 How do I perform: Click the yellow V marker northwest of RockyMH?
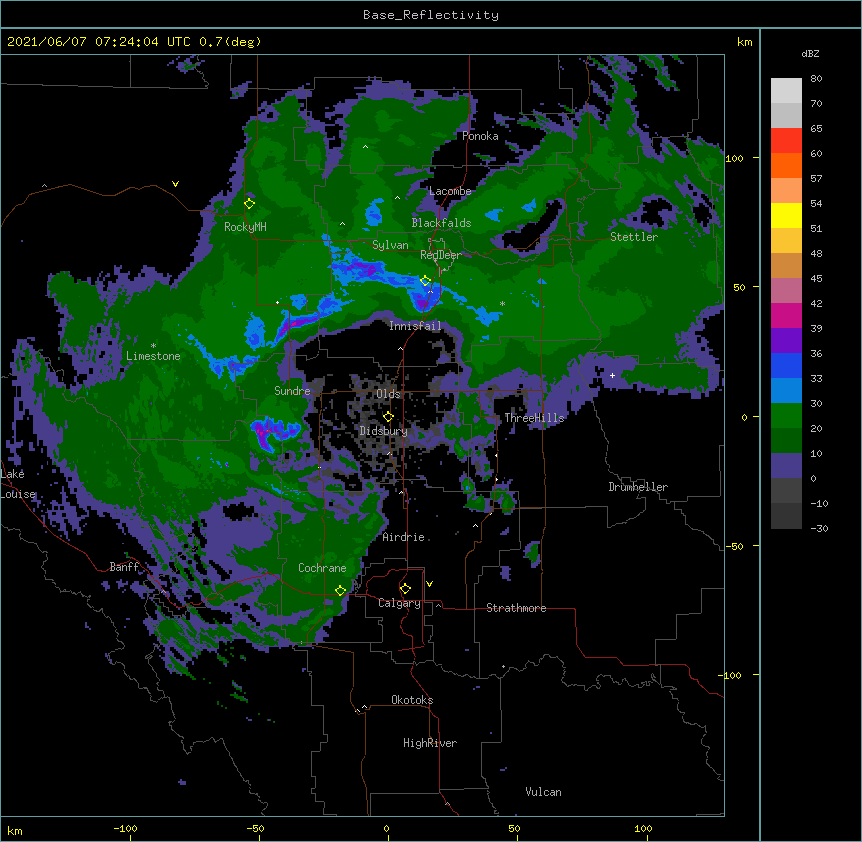pyautogui.click(x=175, y=184)
